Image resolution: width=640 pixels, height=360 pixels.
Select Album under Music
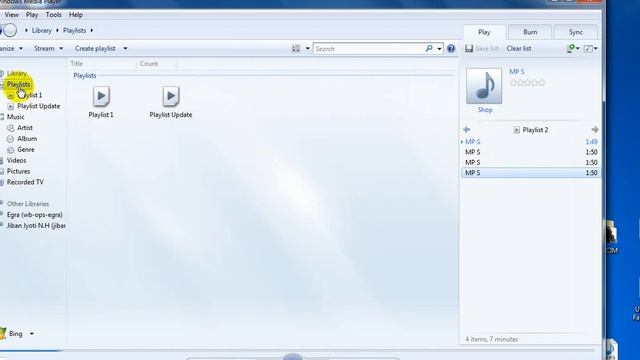pyautogui.click(x=27, y=139)
